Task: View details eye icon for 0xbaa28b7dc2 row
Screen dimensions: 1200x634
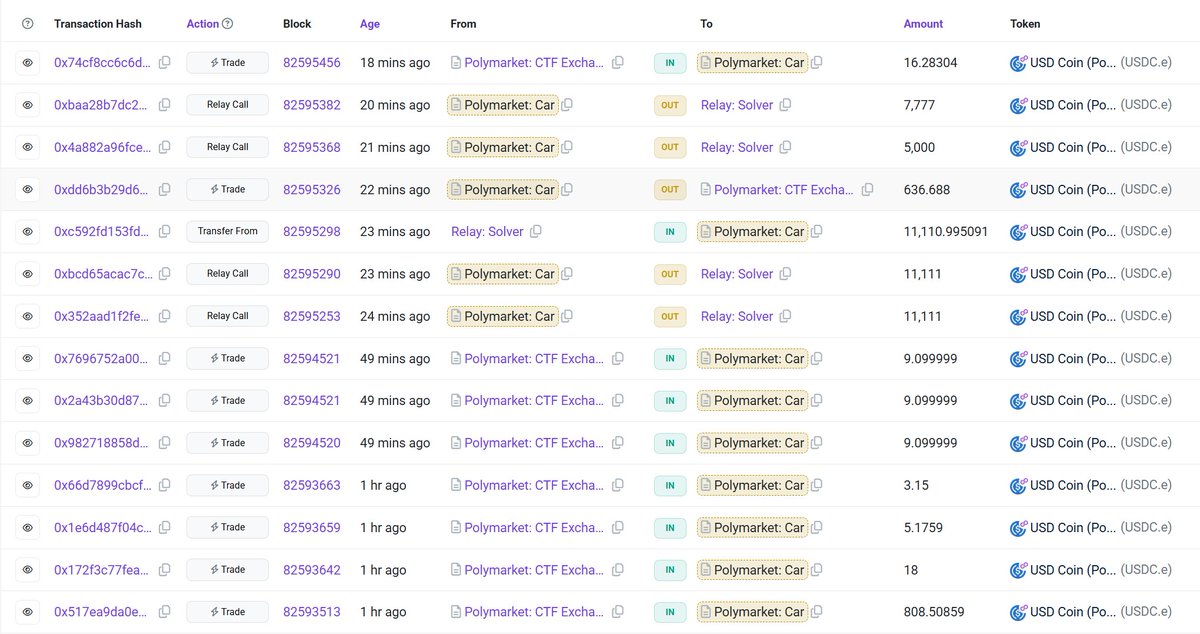Action: coord(28,105)
